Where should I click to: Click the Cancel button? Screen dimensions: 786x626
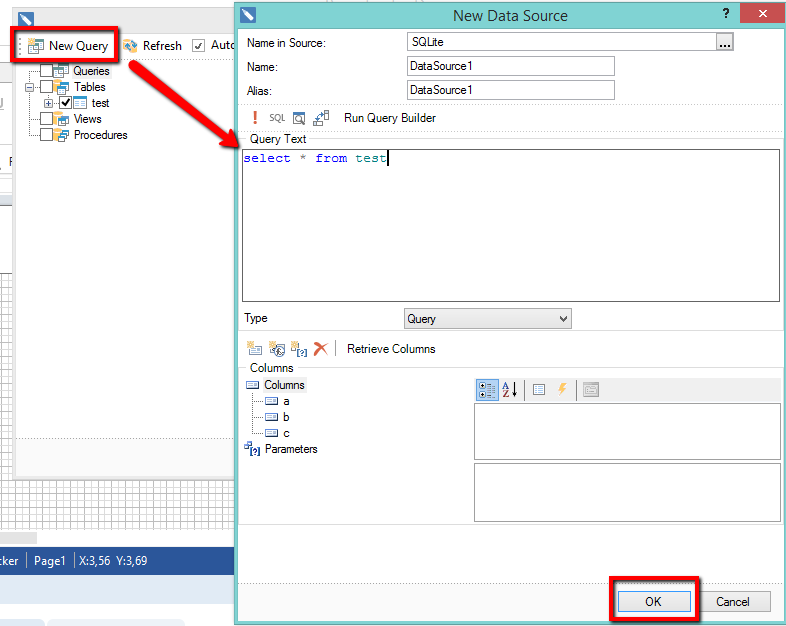pos(732,601)
